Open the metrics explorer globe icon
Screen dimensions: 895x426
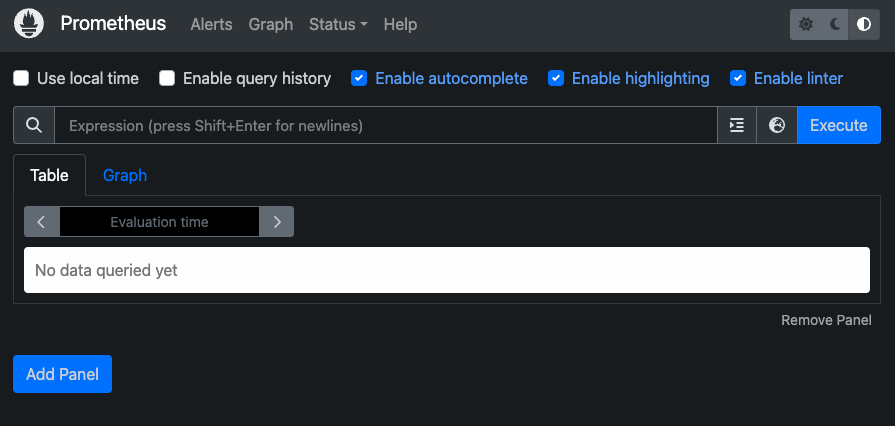coord(777,125)
